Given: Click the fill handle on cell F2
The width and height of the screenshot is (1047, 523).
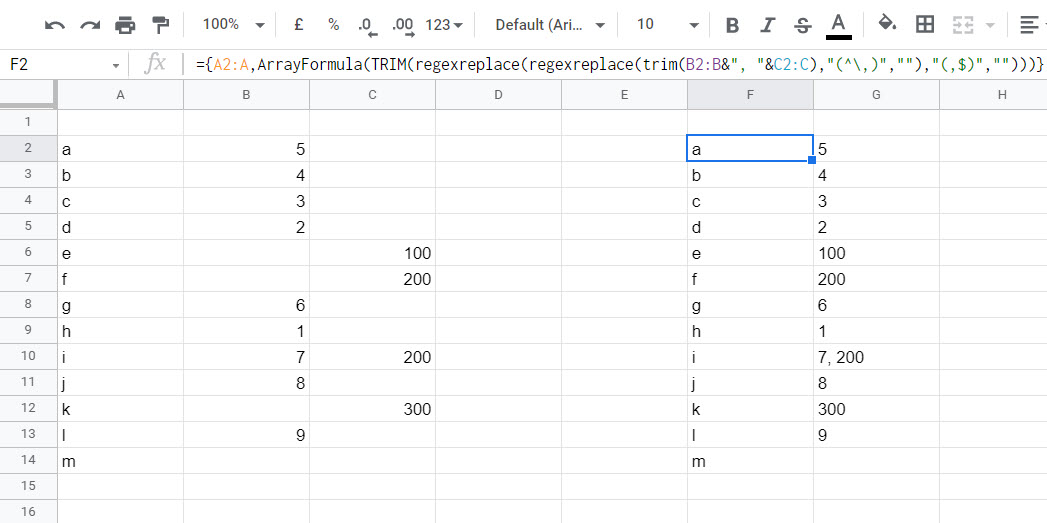Looking at the screenshot, I should click(x=812, y=160).
